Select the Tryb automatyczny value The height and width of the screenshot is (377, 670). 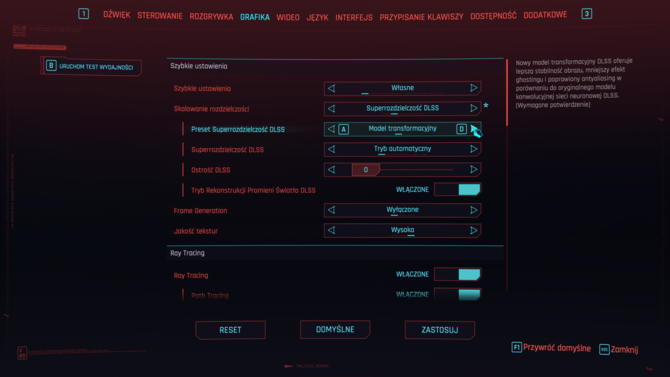pos(403,149)
